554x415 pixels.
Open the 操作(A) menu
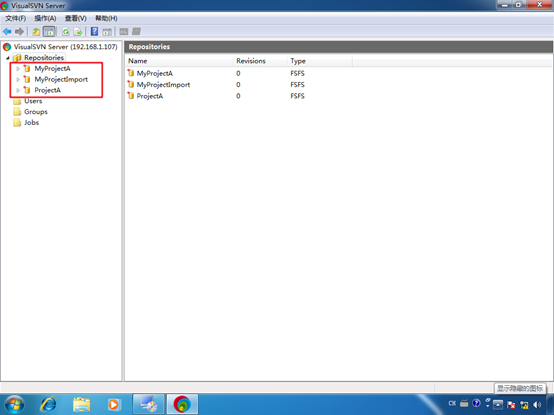click(45, 18)
